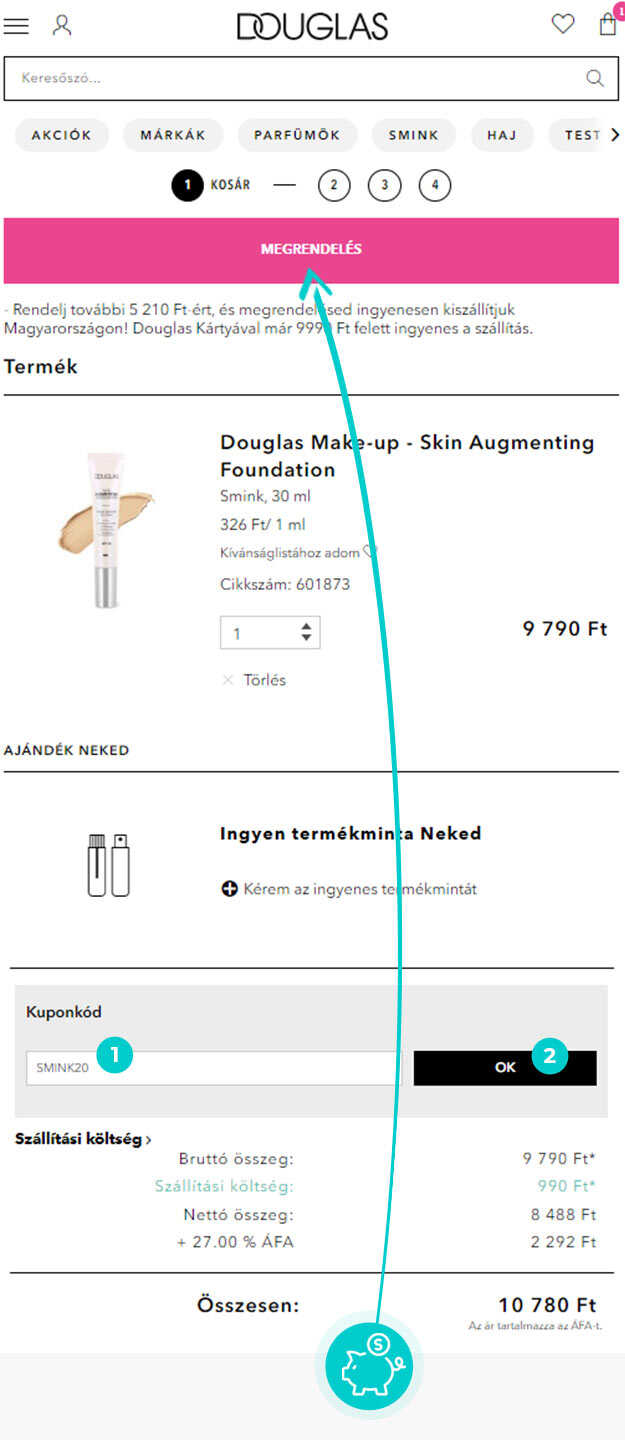
Task: Select the SMINK category tab
Action: [414, 135]
